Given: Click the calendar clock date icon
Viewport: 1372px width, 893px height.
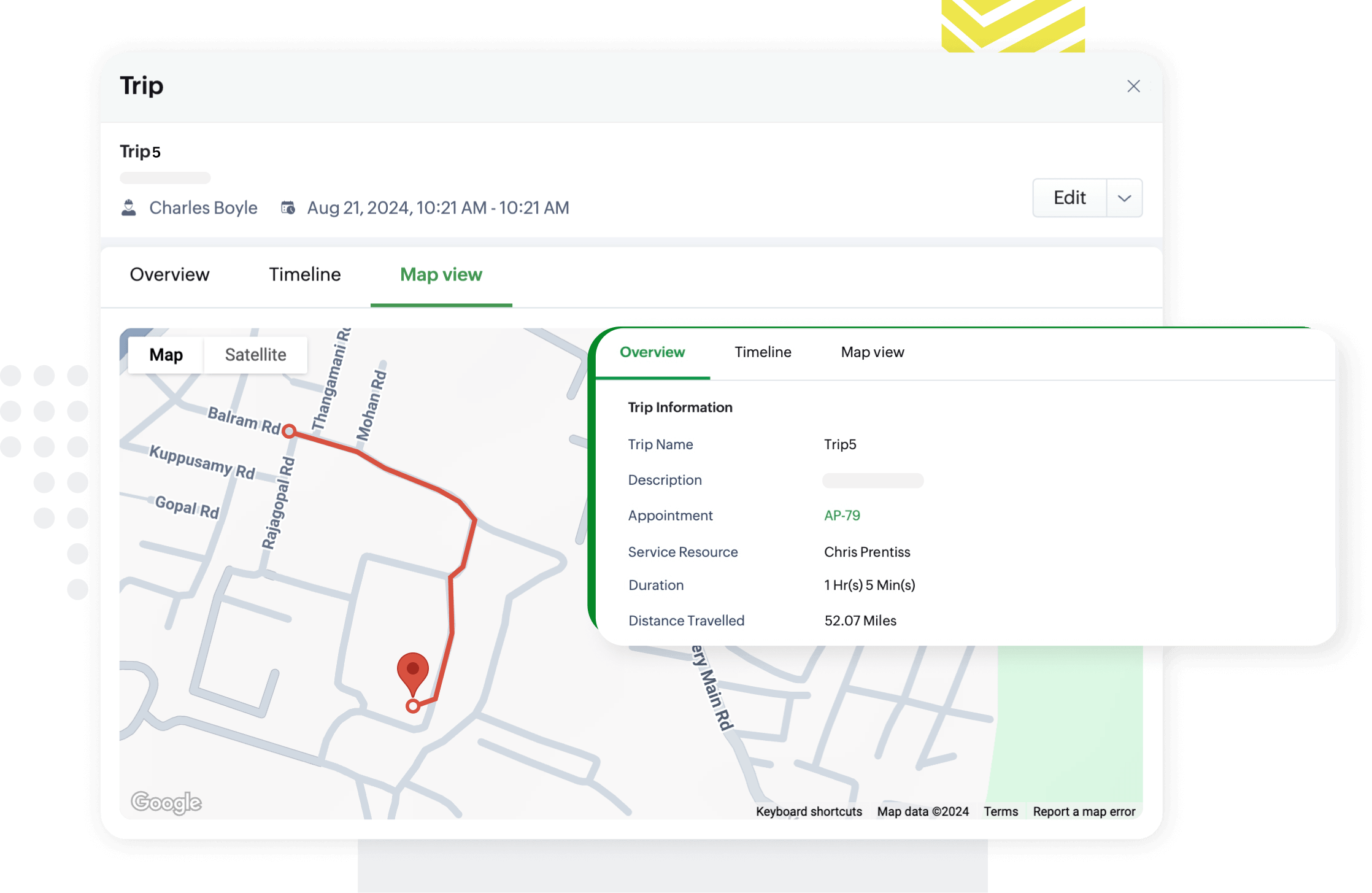Looking at the screenshot, I should click(x=288, y=208).
